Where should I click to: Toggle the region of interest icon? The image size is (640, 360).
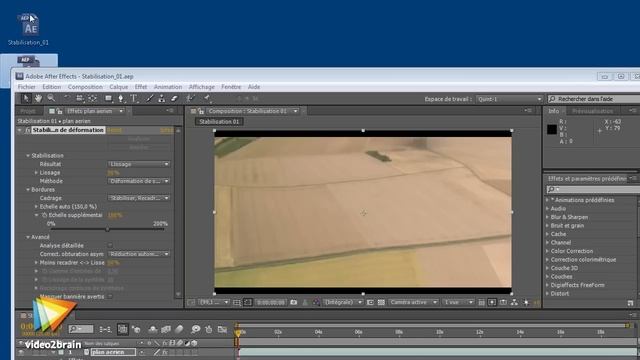pyautogui.click(x=370, y=302)
